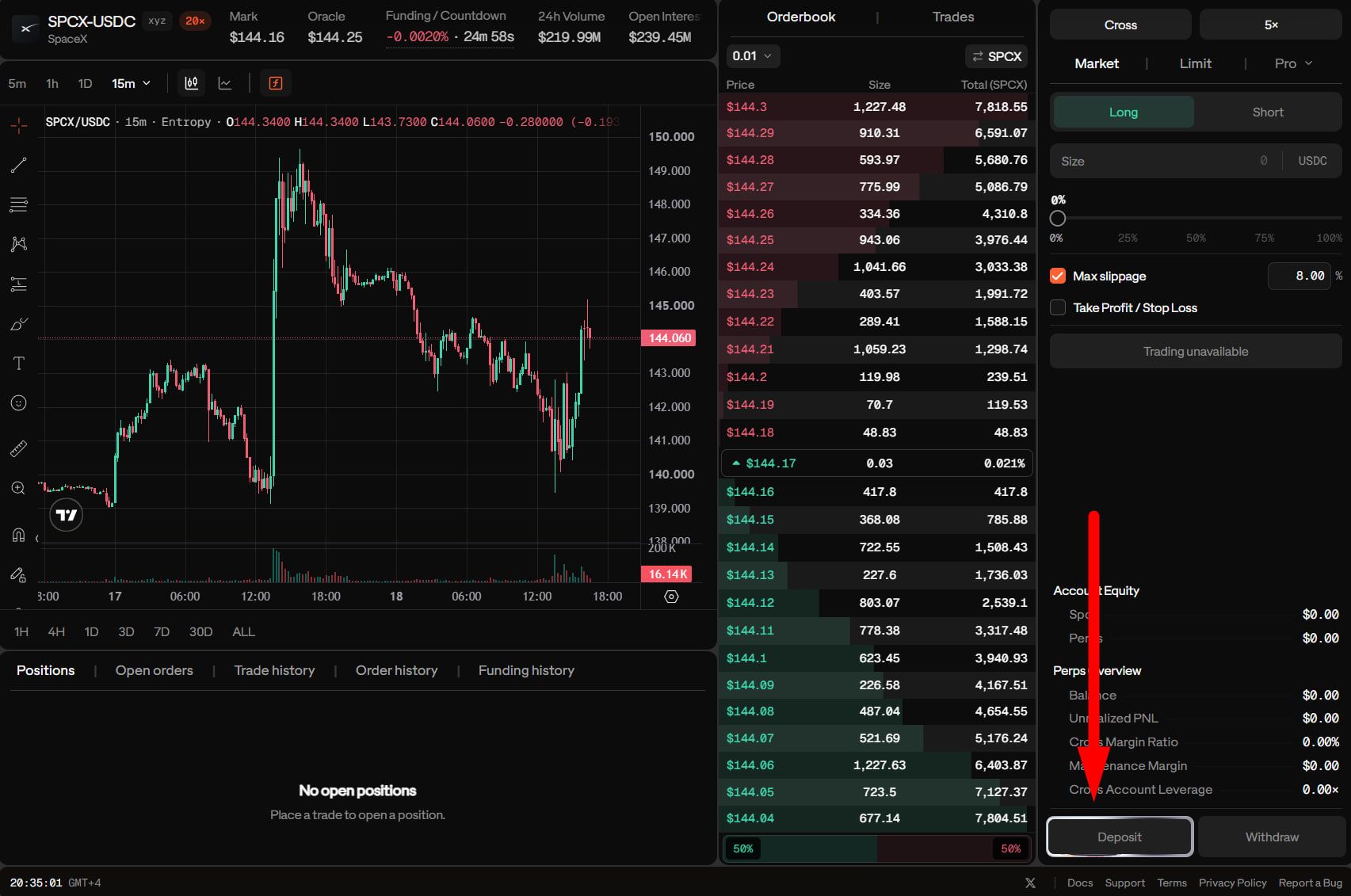Open the 15m interval dropdown

131,83
